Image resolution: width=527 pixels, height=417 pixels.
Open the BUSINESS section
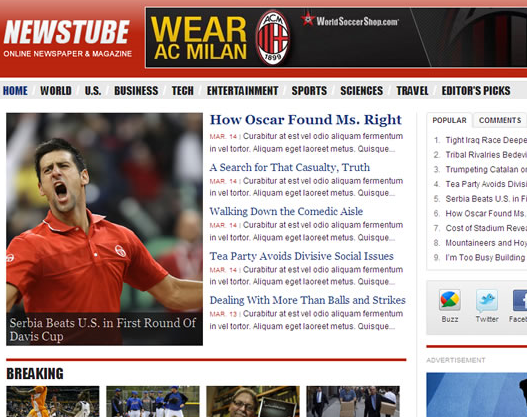(136, 91)
